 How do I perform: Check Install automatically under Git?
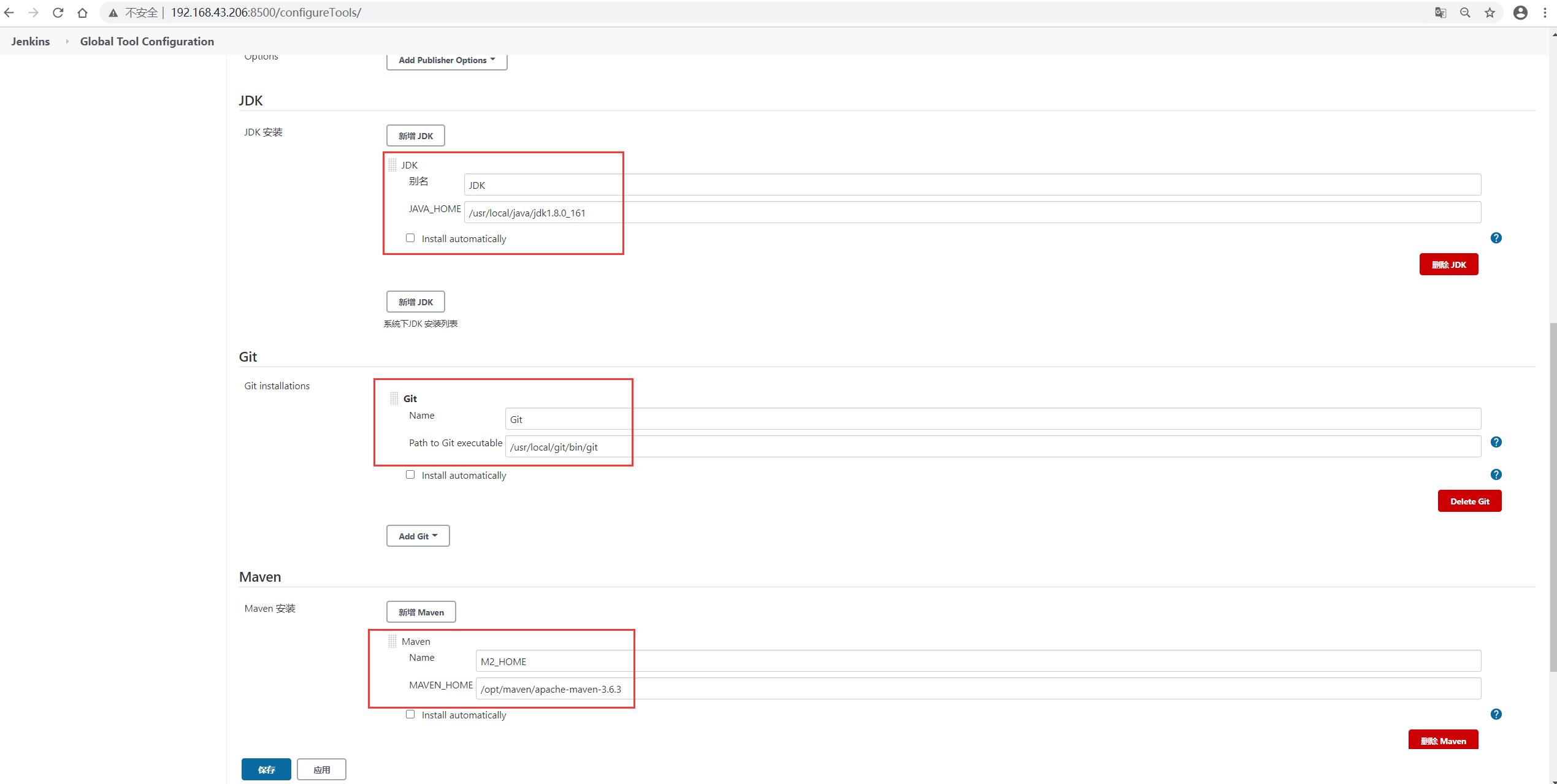click(410, 474)
